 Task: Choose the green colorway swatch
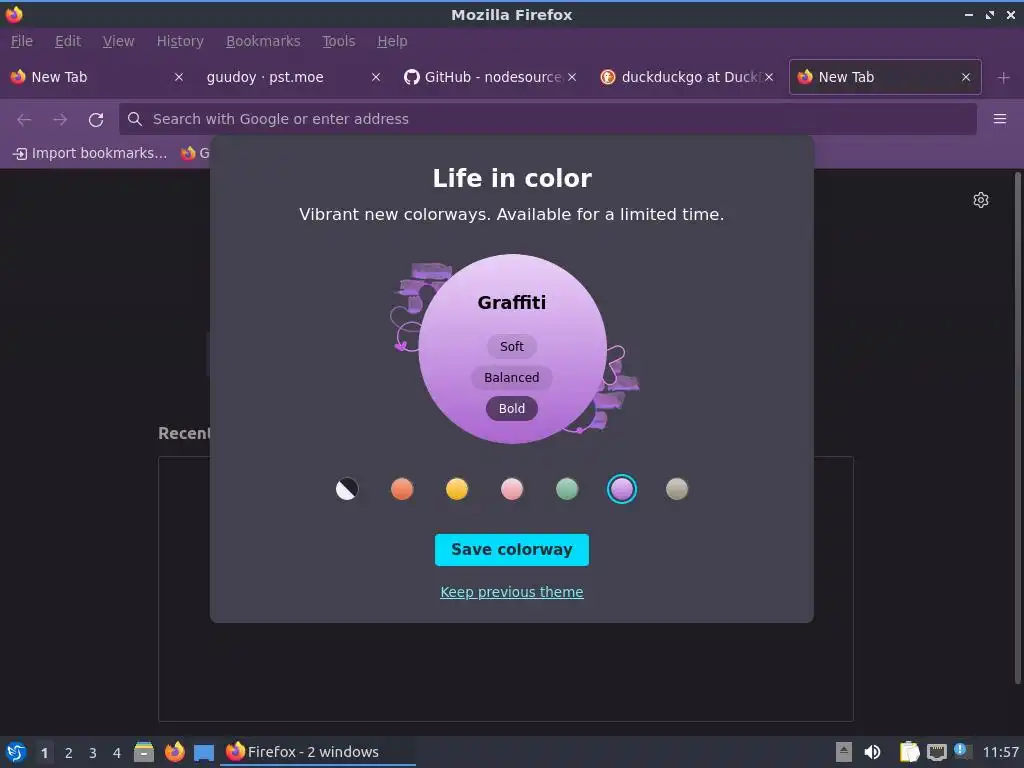567,489
